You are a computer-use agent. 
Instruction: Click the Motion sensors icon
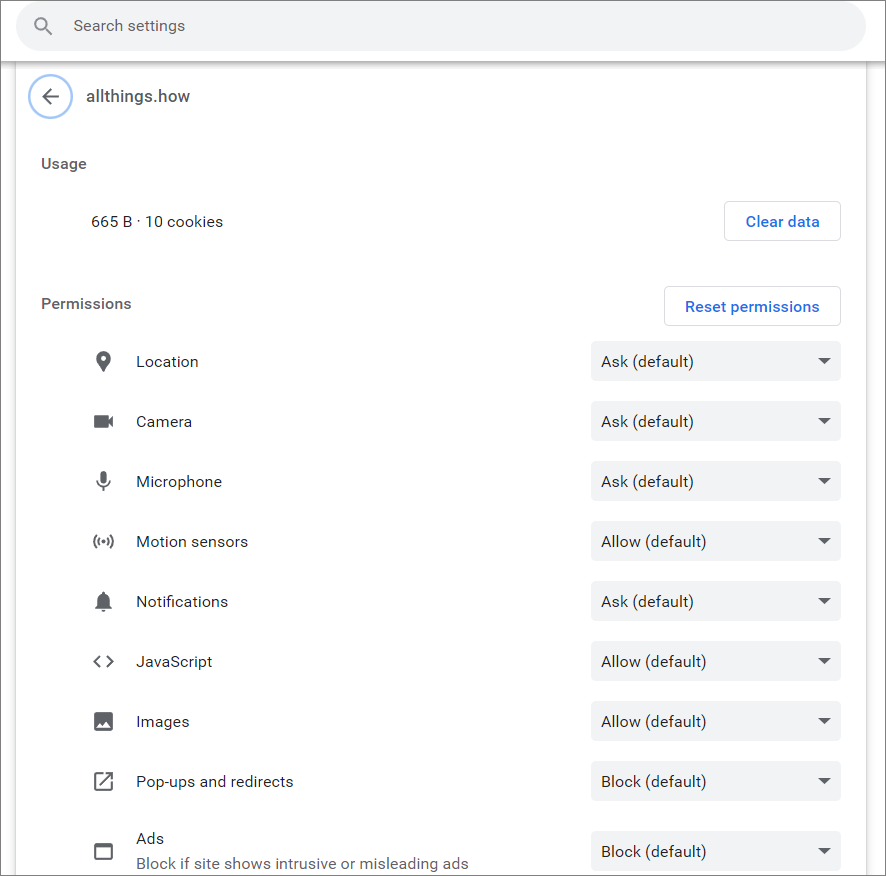[103, 541]
